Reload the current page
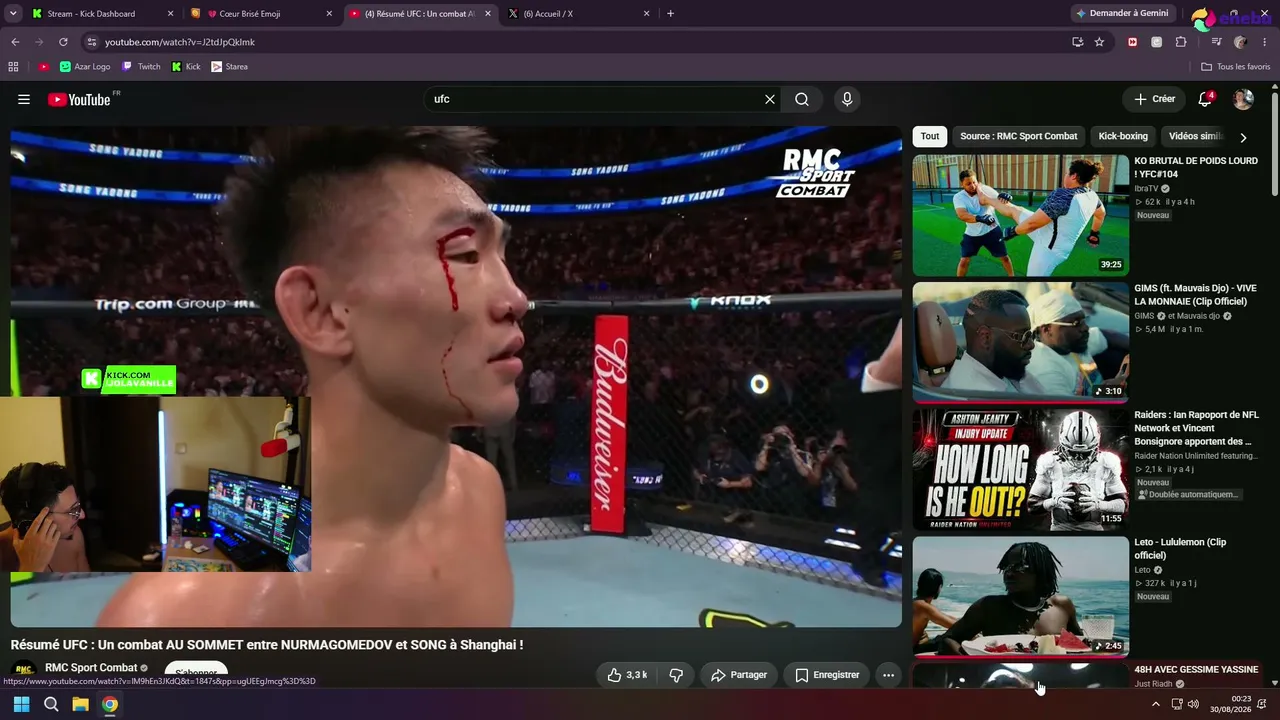This screenshot has height=720, width=1280. (63, 42)
